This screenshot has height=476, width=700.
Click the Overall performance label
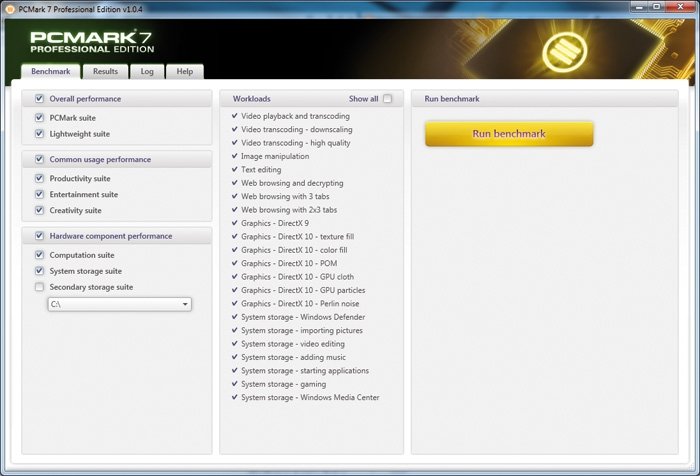coord(85,99)
